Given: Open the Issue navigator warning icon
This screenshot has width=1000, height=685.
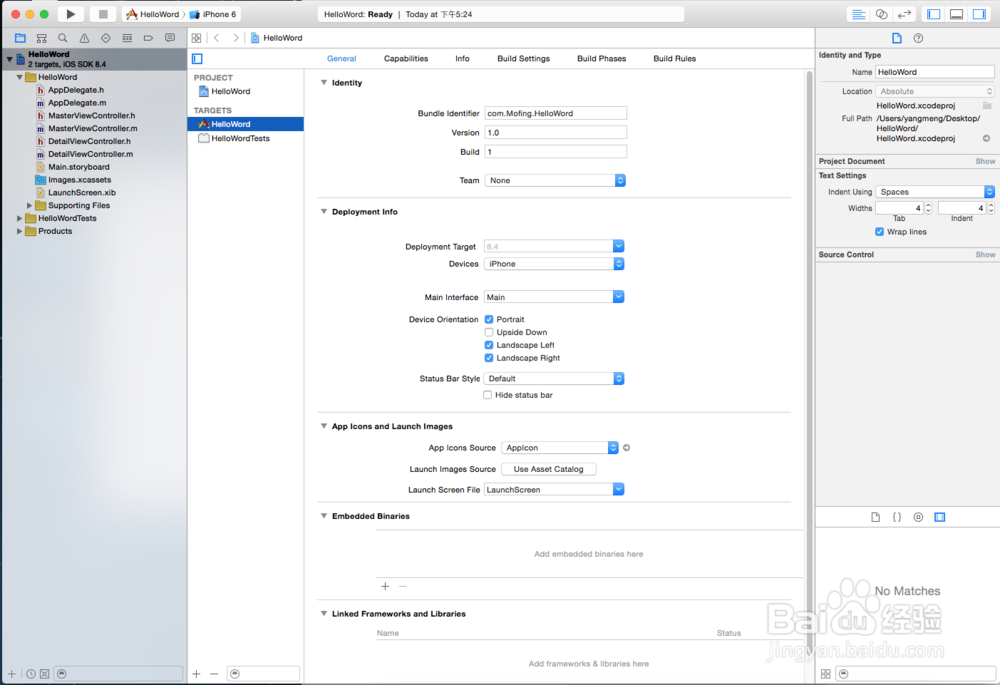Looking at the screenshot, I should (x=84, y=38).
